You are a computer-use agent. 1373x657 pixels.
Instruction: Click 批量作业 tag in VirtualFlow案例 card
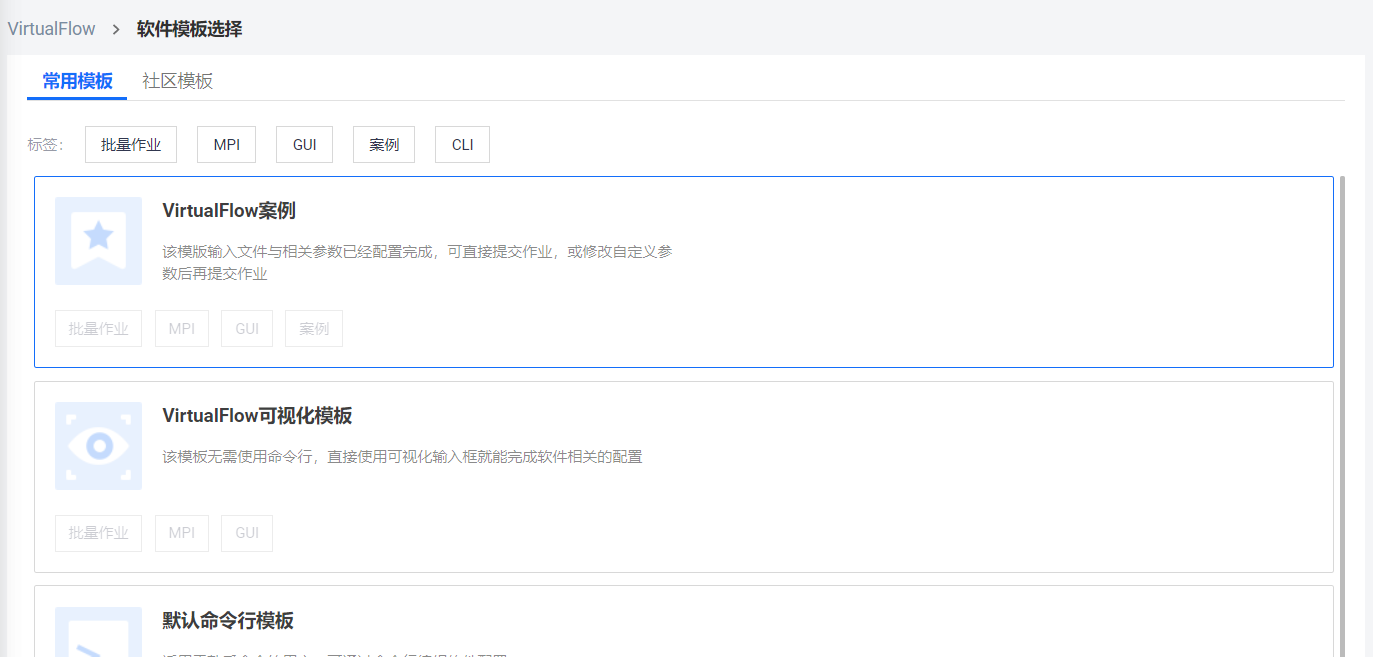[98, 328]
